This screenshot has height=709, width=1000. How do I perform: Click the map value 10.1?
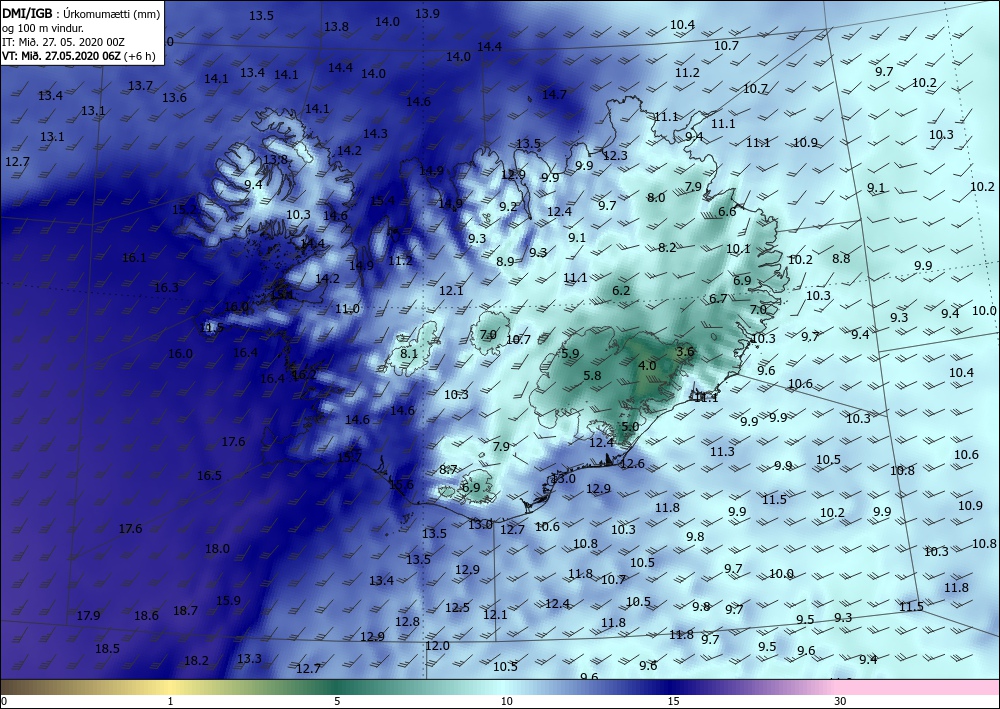pyautogui.click(x=739, y=249)
